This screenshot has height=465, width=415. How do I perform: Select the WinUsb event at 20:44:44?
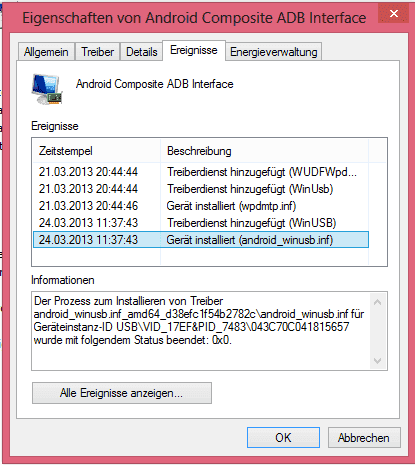[201, 189]
